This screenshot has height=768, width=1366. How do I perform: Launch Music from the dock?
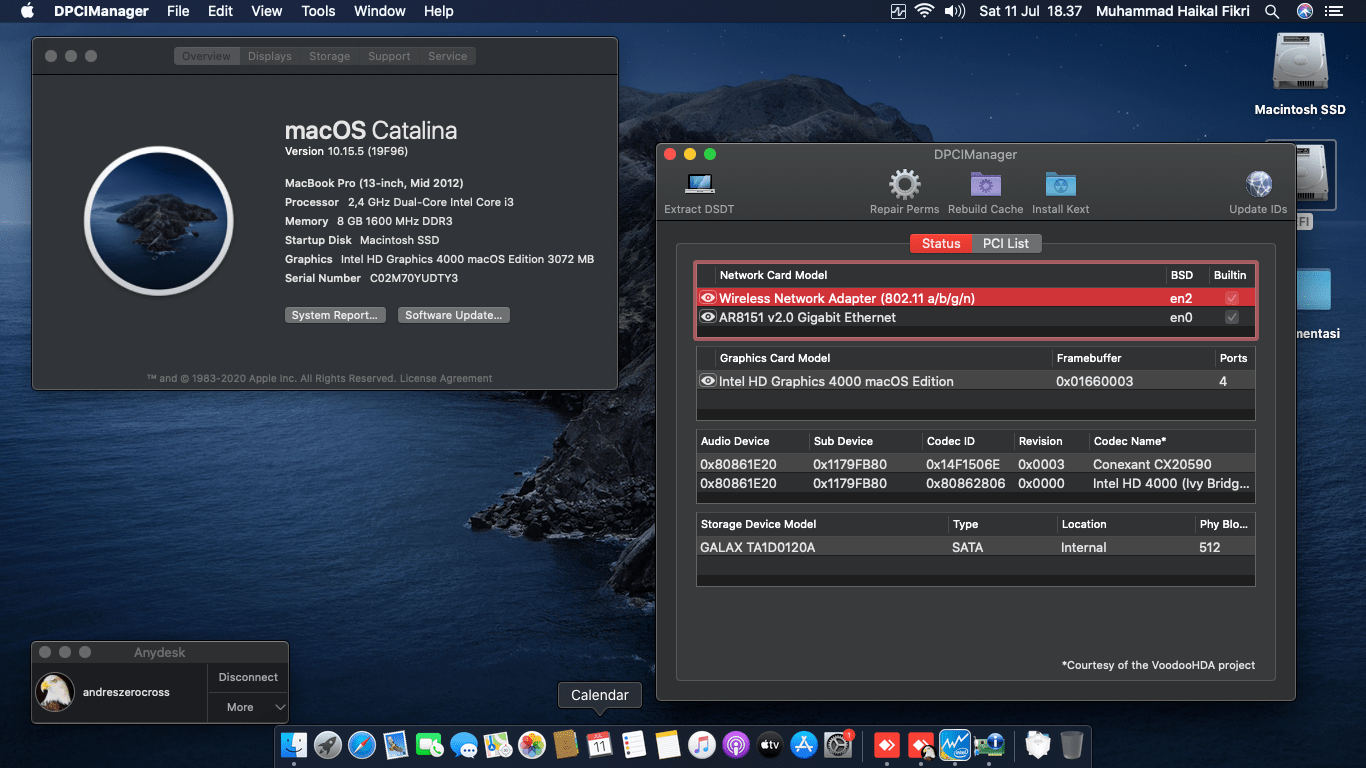(702, 745)
